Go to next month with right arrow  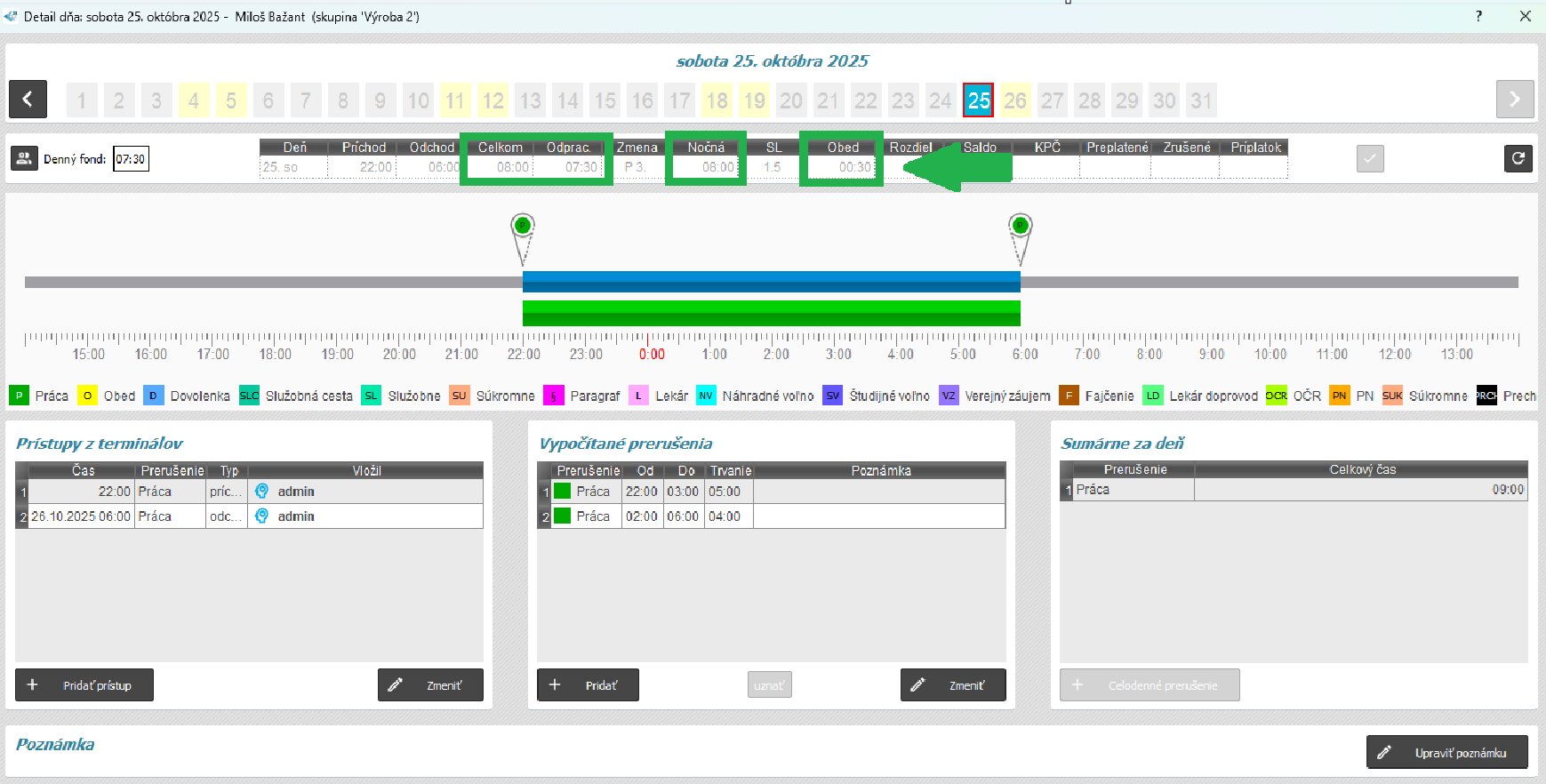pos(1514,100)
